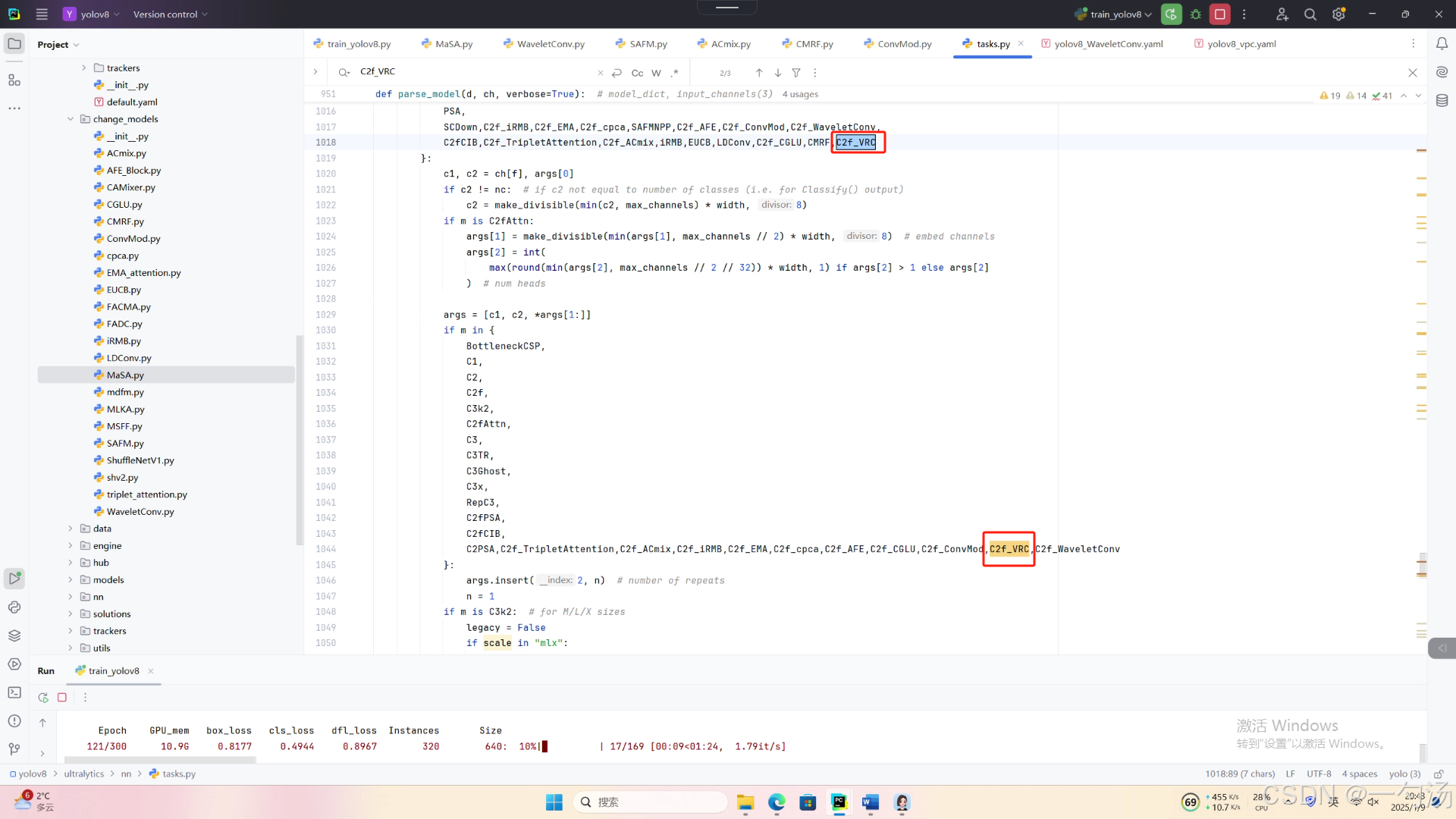
Task: Open the Python Packages tool window
Action: 14,635
